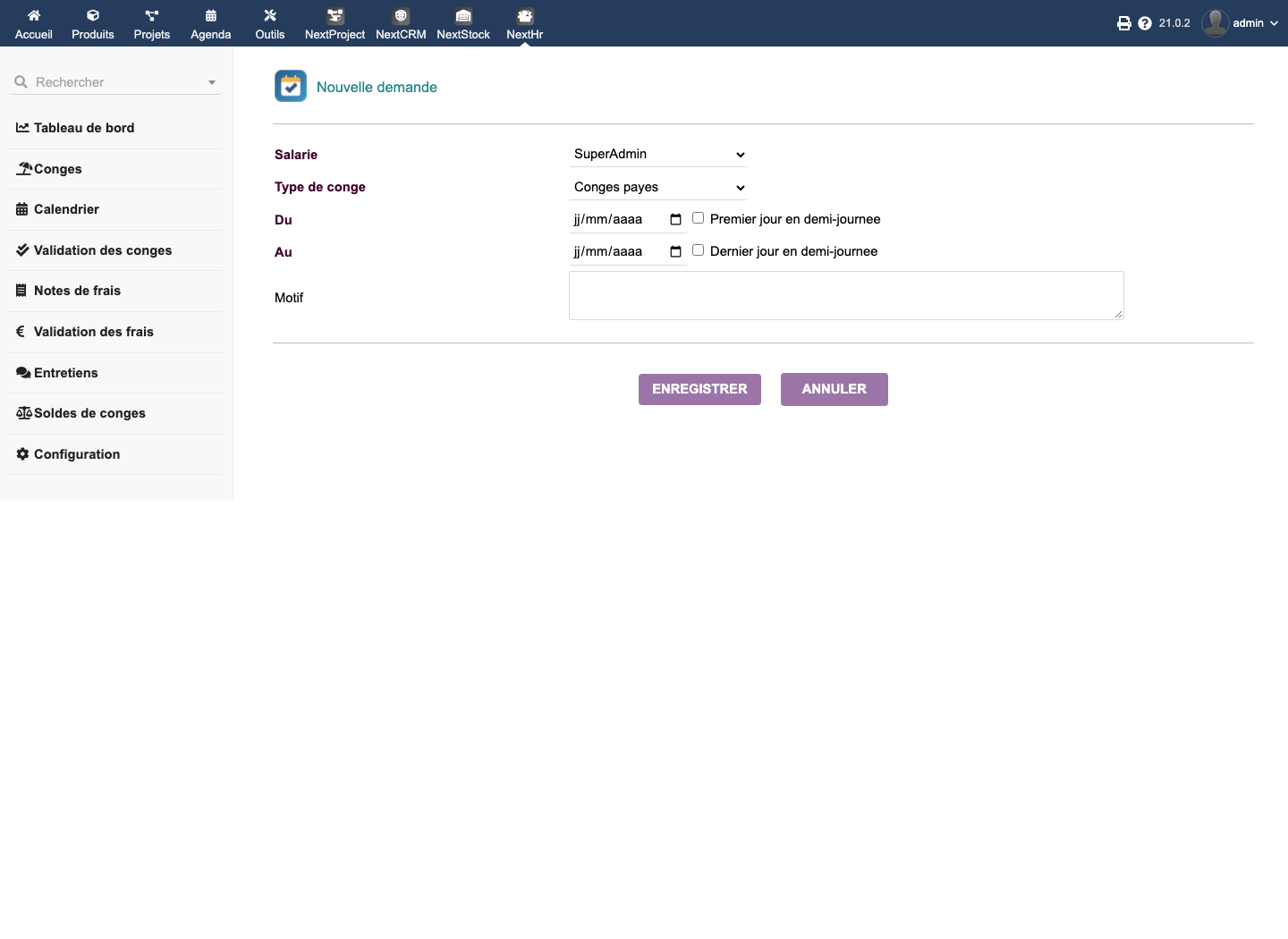Open the NextCRM module icon
This screenshot has width=1288, height=939.
(x=401, y=16)
